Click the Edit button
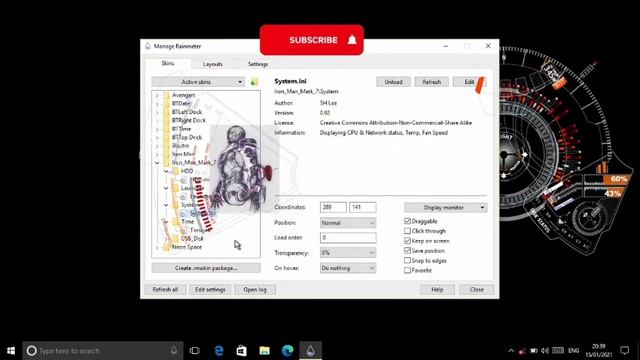The image size is (640, 360). point(469,82)
